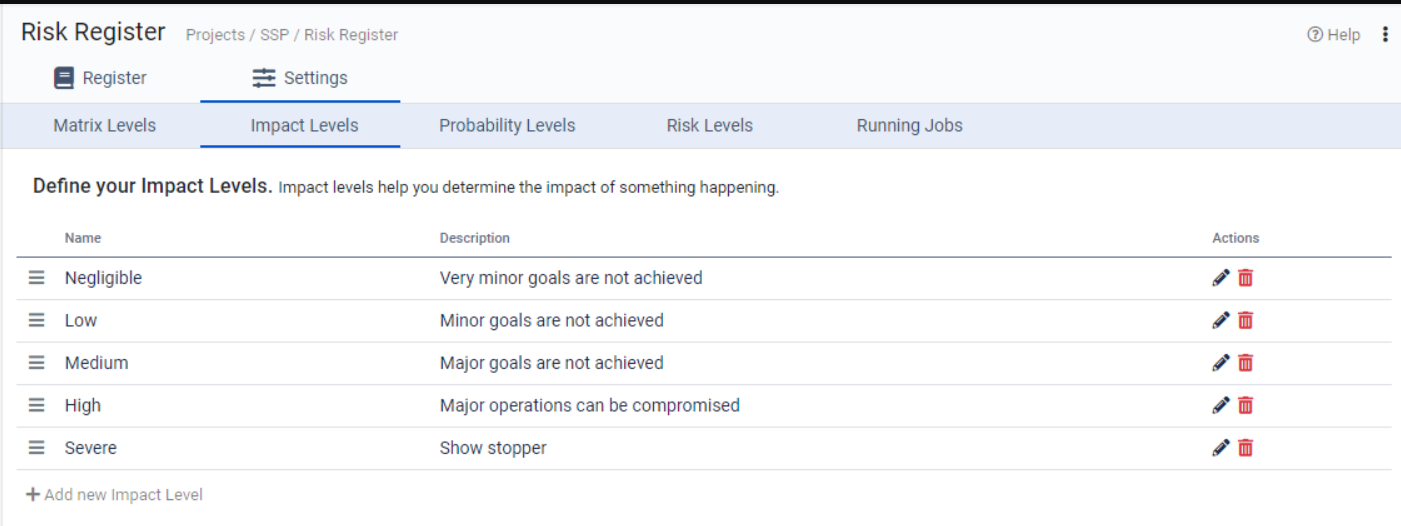Edit the Negligible impact level
1401x526 pixels.
[x=1220, y=278]
